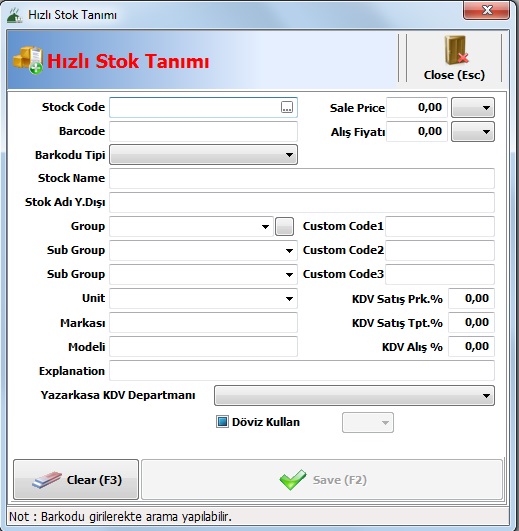The height and width of the screenshot is (531, 519).
Task: Close the window with the X button
Action: 487,10
